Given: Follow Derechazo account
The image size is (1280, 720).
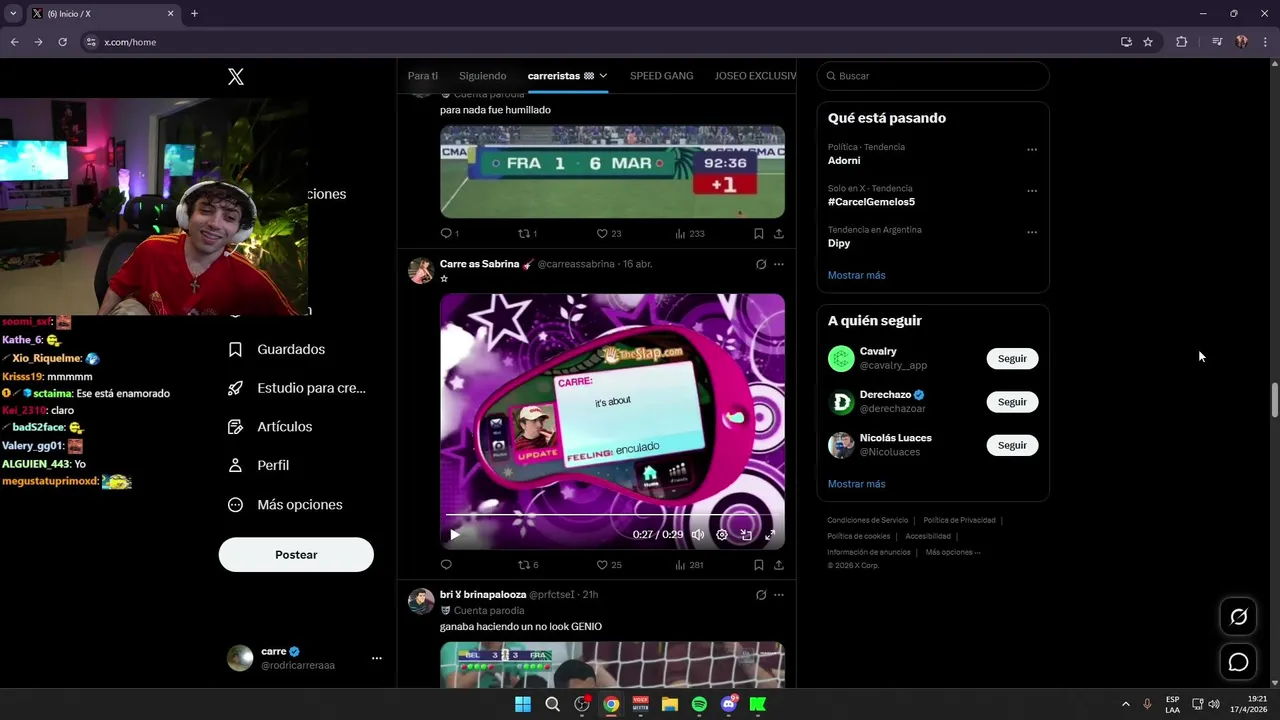Looking at the screenshot, I should 1012,402.
